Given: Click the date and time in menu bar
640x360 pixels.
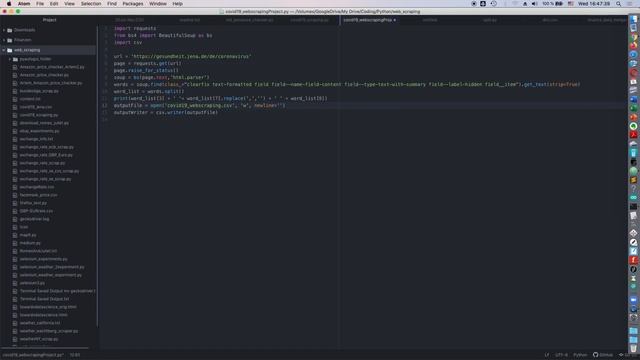Looking at the screenshot, I should [594, 4].
